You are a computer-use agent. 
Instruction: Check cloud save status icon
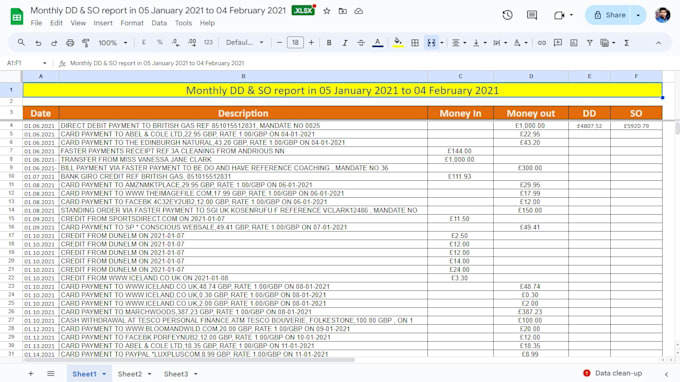[359, 11]
